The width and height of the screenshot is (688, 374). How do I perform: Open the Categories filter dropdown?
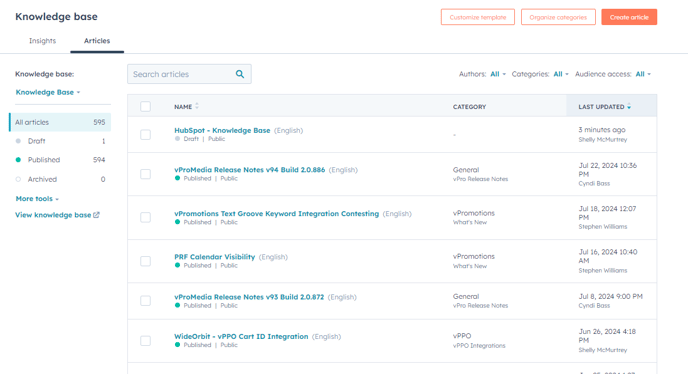coord(561,74)
